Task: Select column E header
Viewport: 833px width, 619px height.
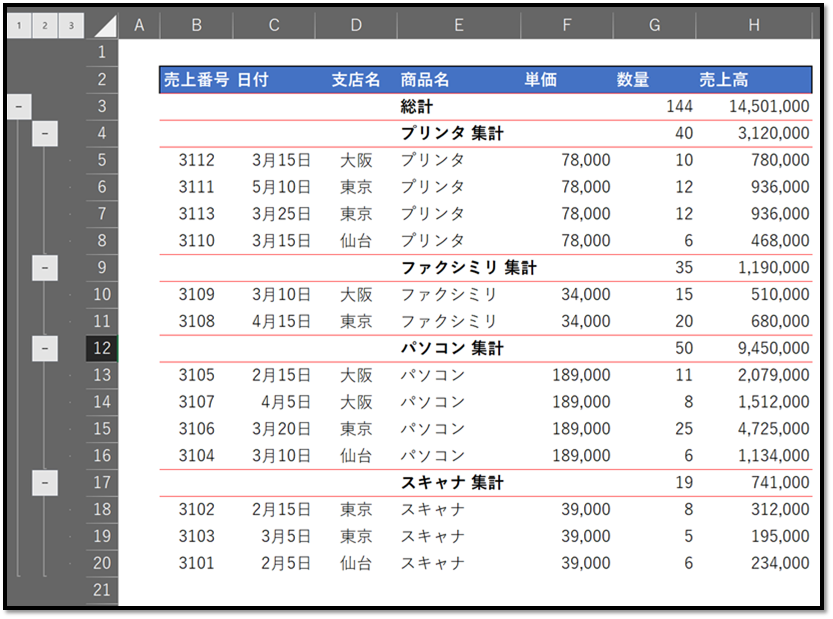Action: tap(458, 23)
